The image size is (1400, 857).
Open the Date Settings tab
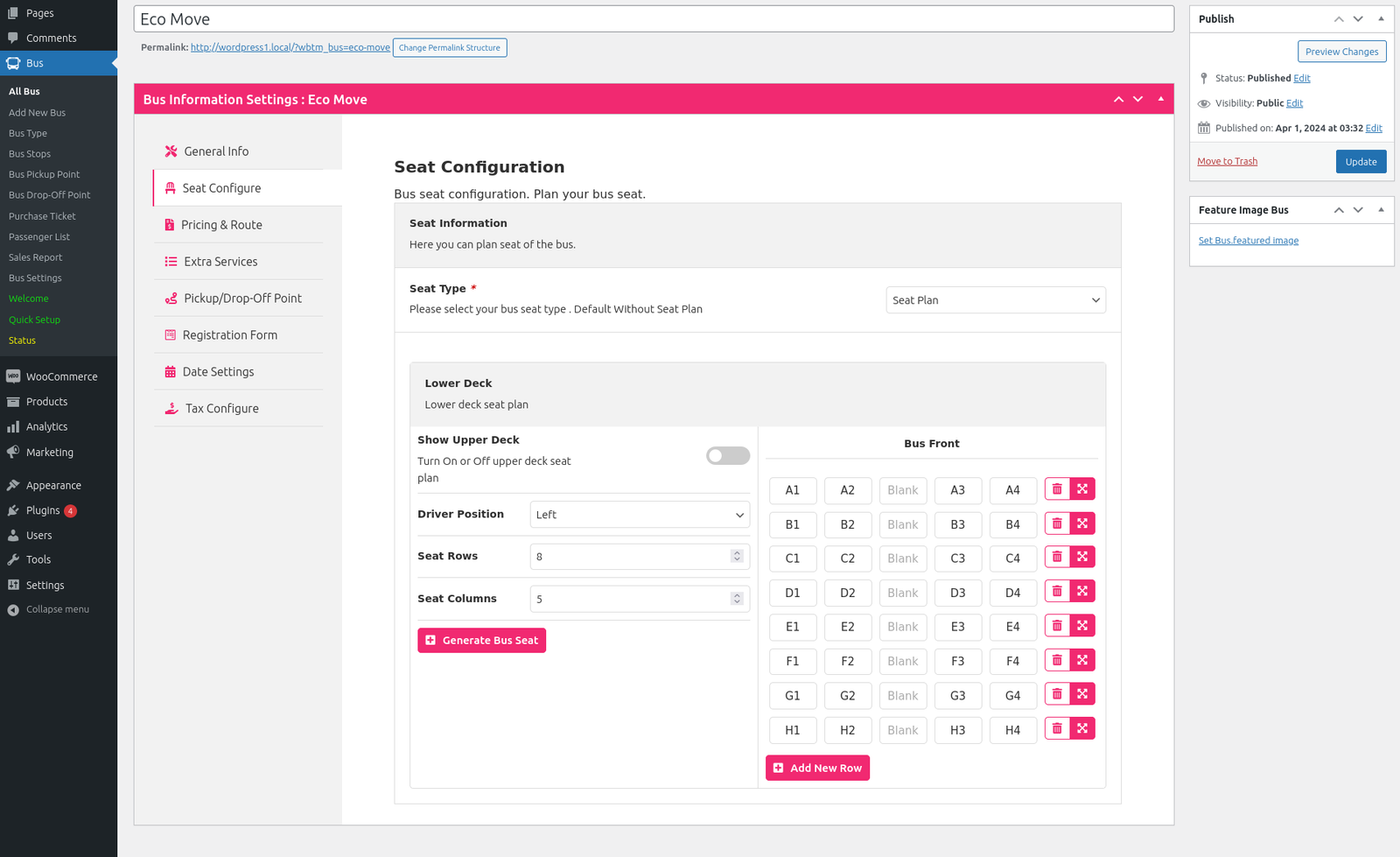pyautogui.click(x=218, y=372)
